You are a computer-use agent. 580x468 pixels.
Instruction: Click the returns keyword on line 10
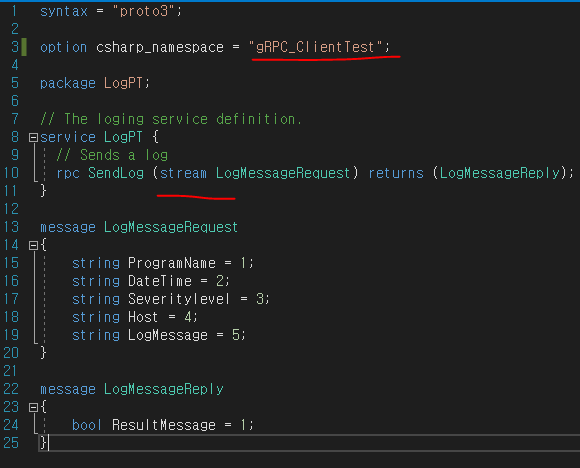click(396, 173)
